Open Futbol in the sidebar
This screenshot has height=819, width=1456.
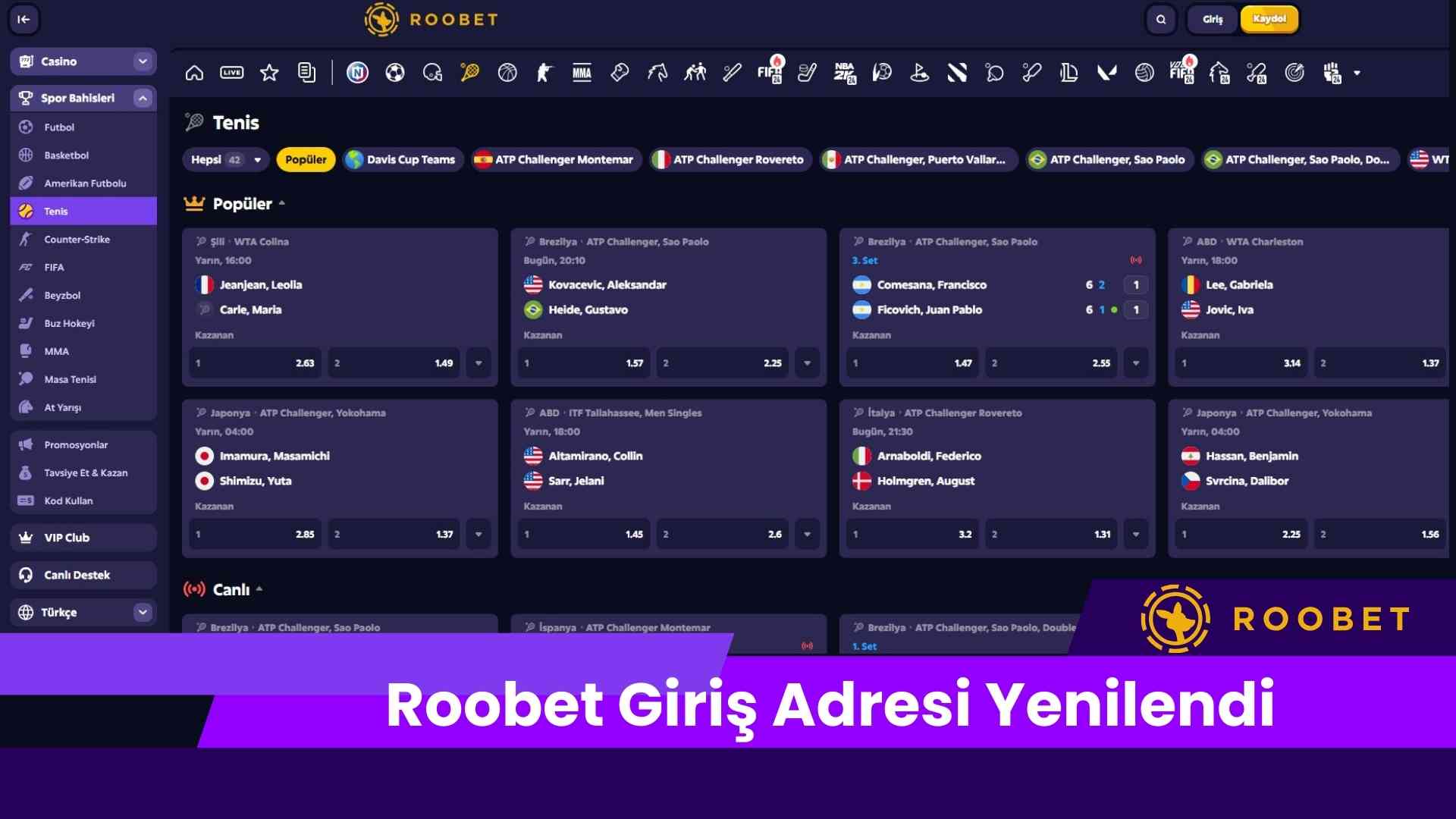click(x=83, y=127)
